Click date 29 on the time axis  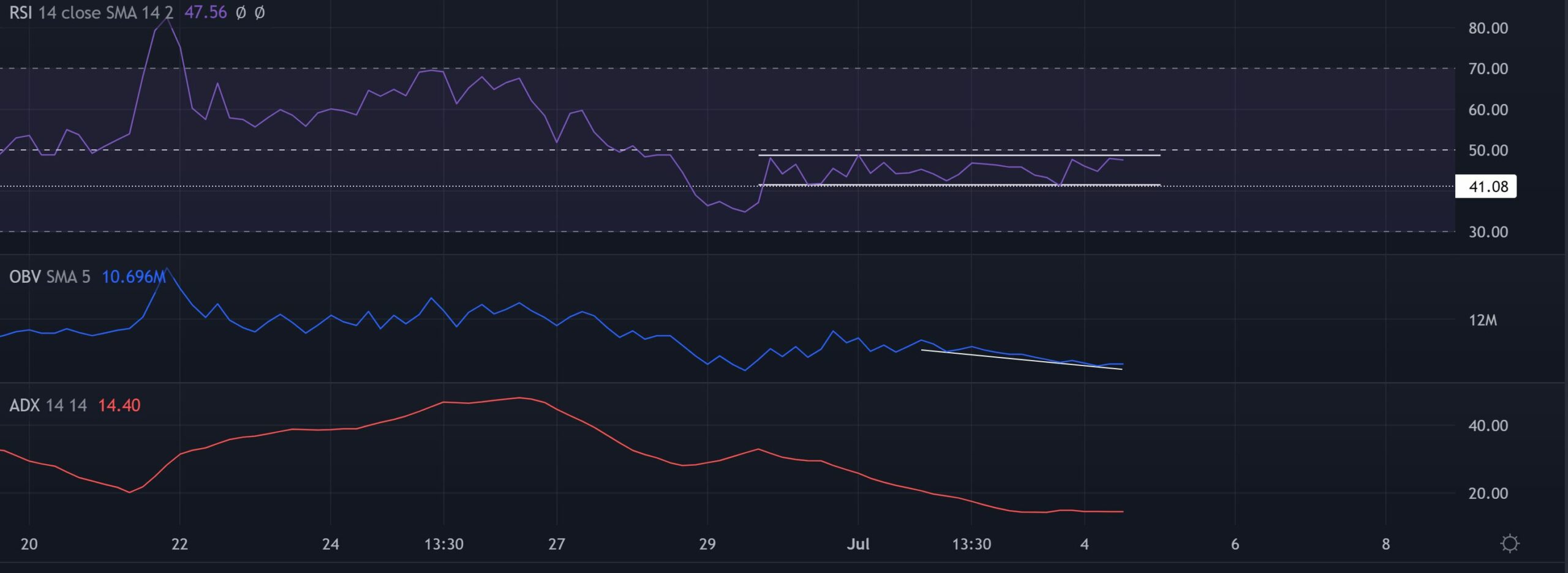[x=707, y=544]
